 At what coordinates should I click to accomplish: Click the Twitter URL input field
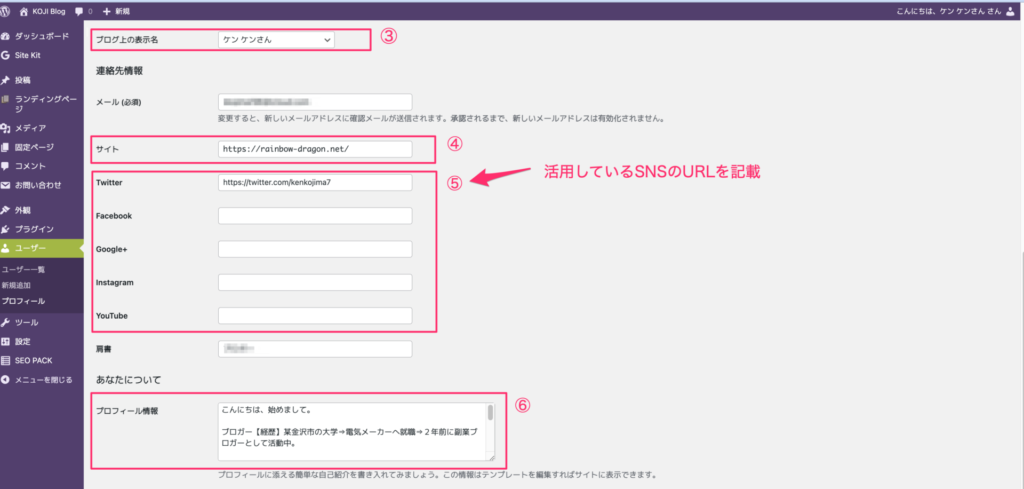point(315,183)
